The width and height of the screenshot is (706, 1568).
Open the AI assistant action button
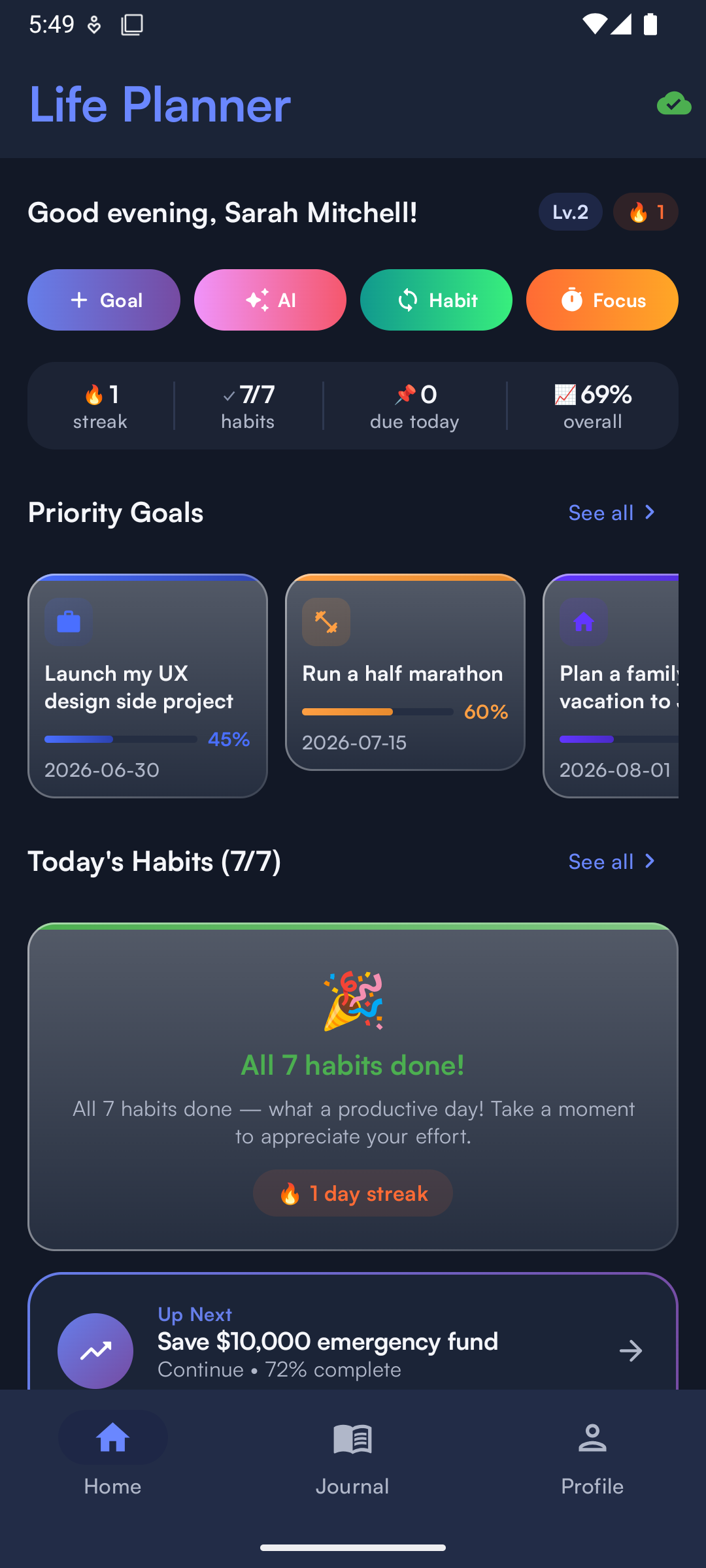pos(270,299)
